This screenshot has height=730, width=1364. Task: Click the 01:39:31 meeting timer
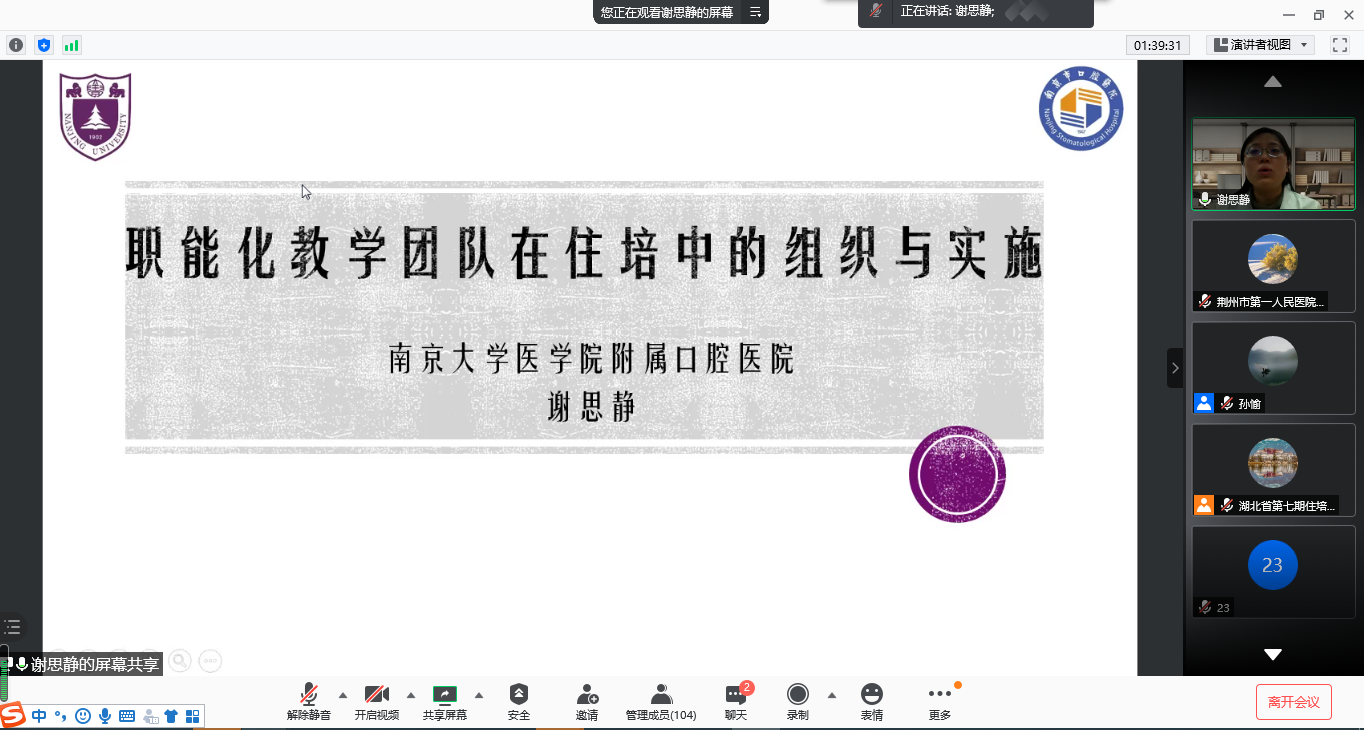tap(1159, 45)
